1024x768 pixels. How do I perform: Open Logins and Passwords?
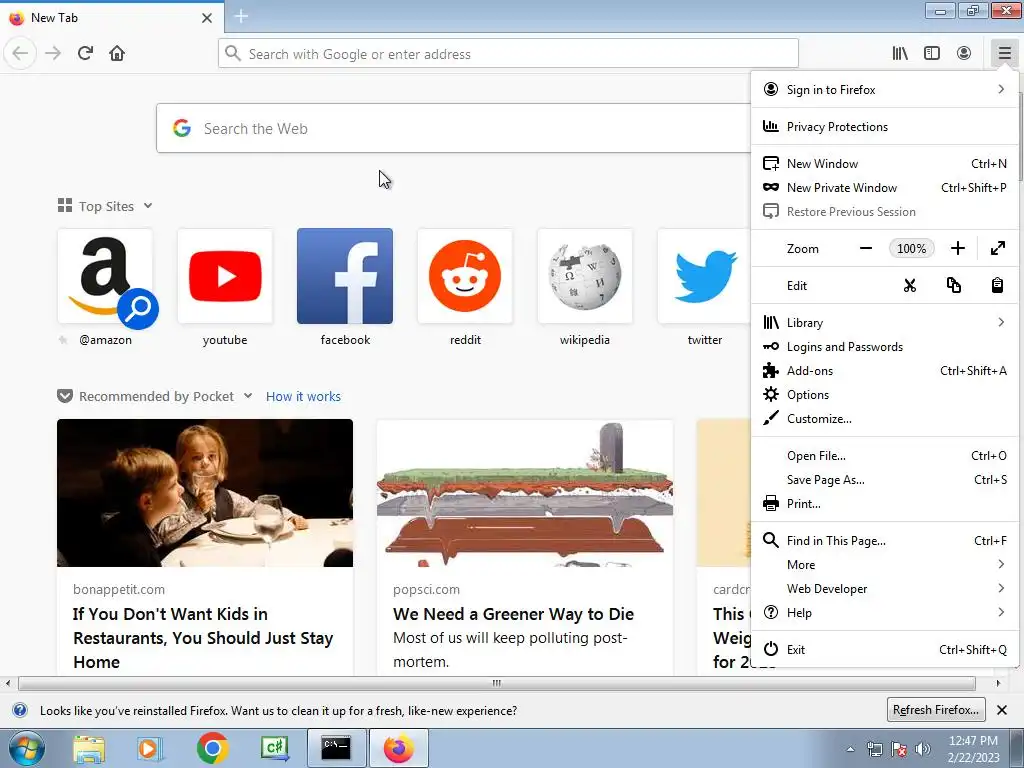(x=885, y=347)
